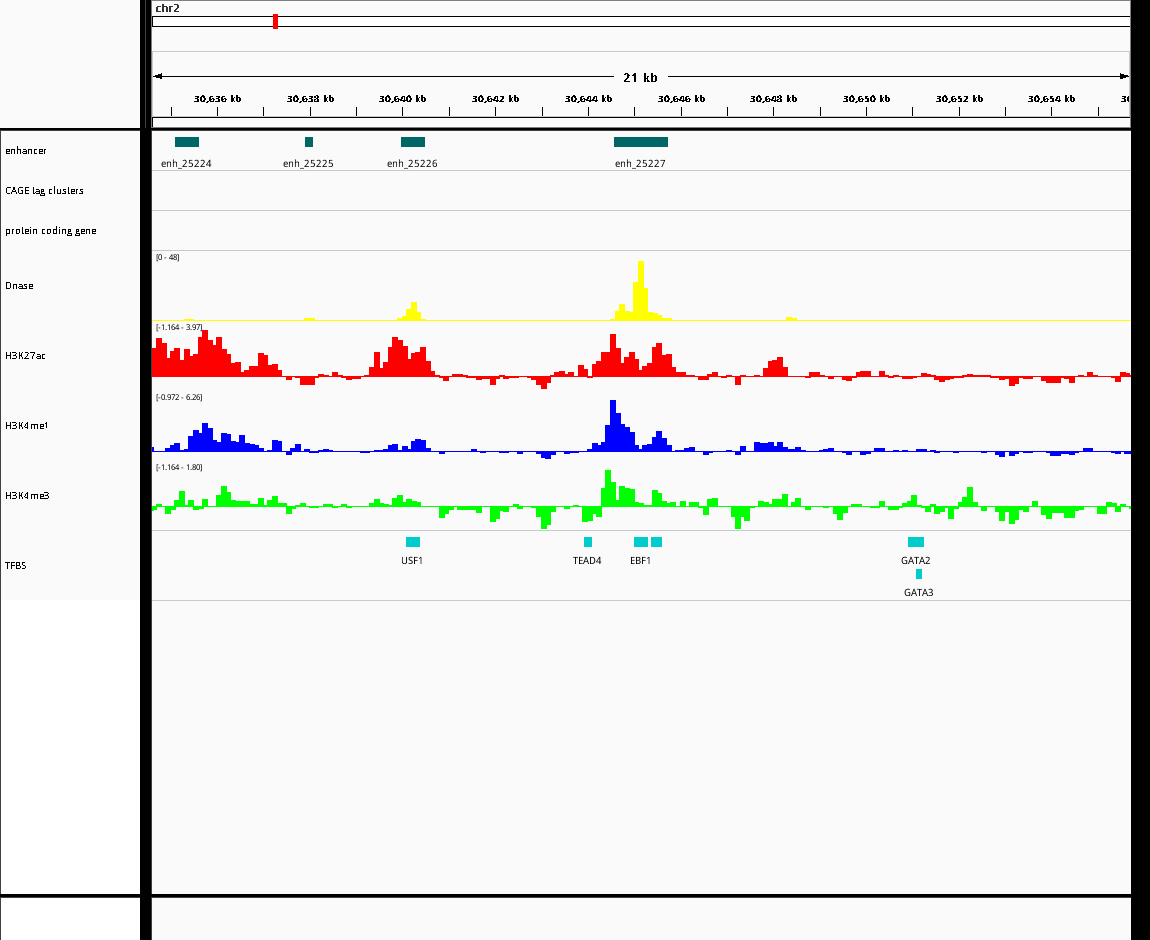This screenshot has width=1150, height=940.
Task: Click the GATA2 binding site block
Action: (916, 542)
